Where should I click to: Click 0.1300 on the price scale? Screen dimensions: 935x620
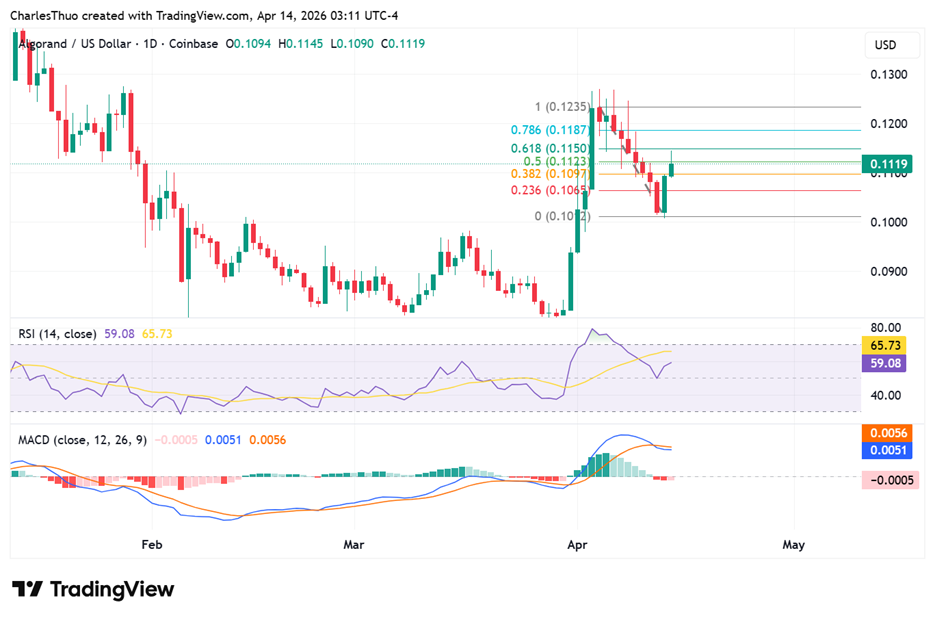(887, 74)
